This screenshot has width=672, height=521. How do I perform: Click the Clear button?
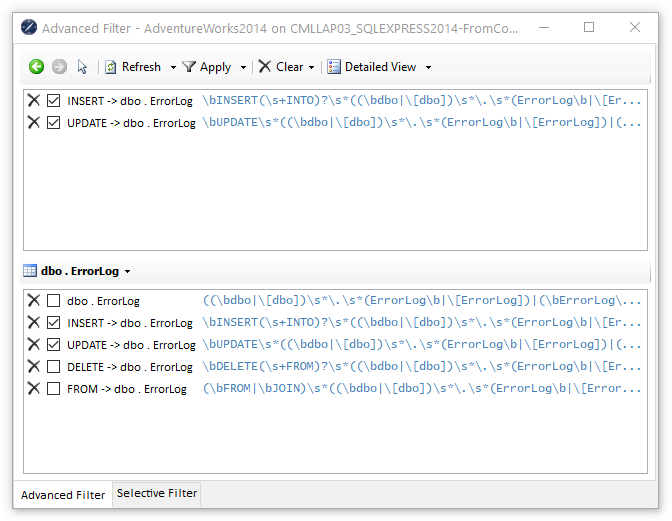click(281, 67)
